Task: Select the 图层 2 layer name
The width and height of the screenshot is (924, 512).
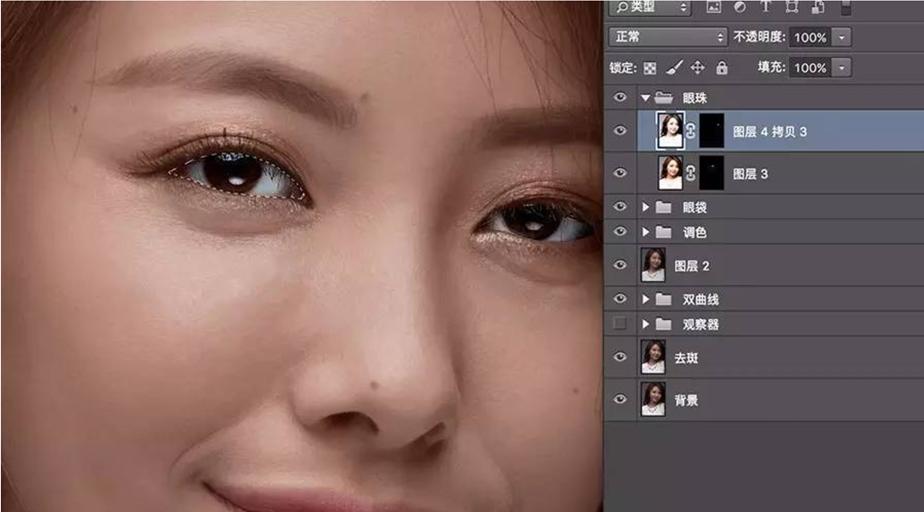Action: 692,266
